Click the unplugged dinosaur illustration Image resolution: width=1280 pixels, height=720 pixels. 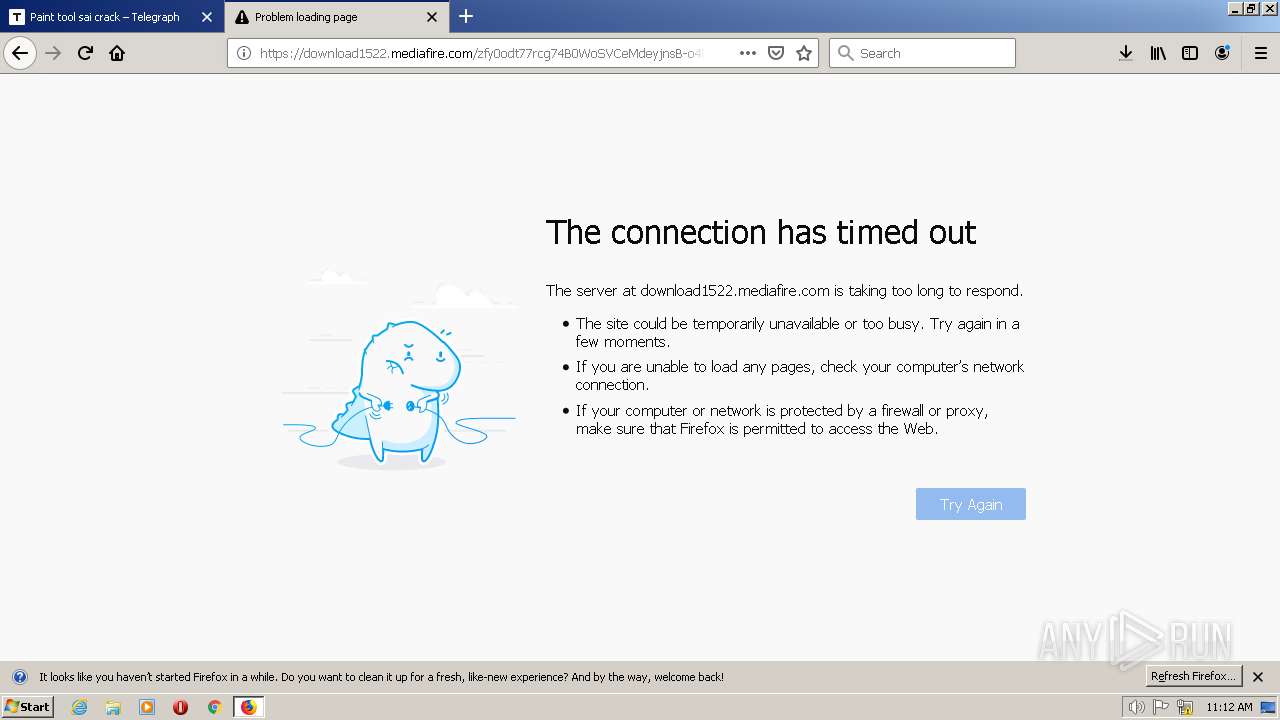(x=400, y=369)
